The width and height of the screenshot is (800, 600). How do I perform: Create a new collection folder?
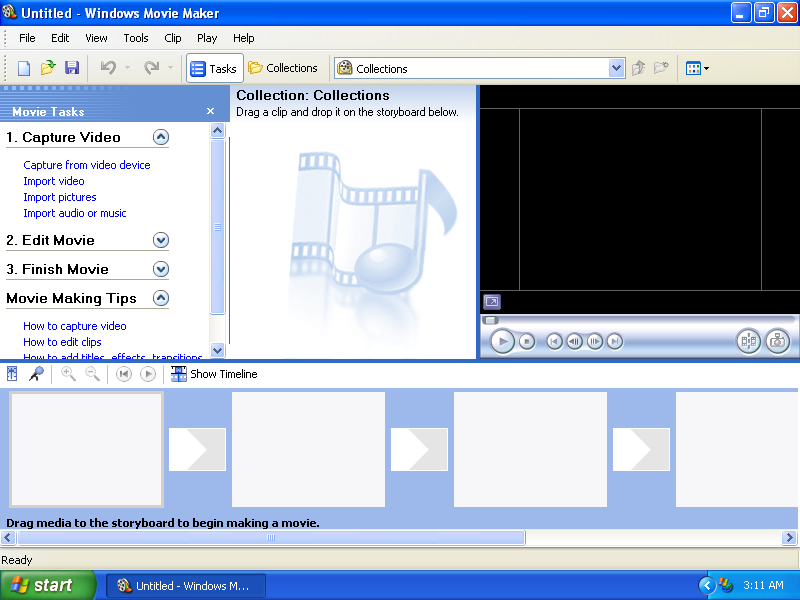pyautogui.click(x=661, y=68)
